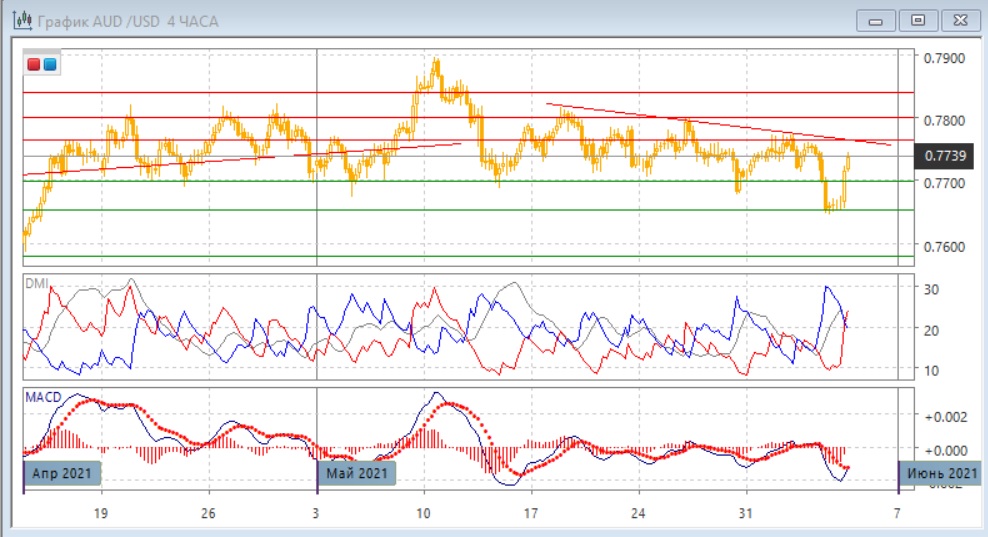Click the current price label 0.7739
988x537 pixels.
coord(945,155)
